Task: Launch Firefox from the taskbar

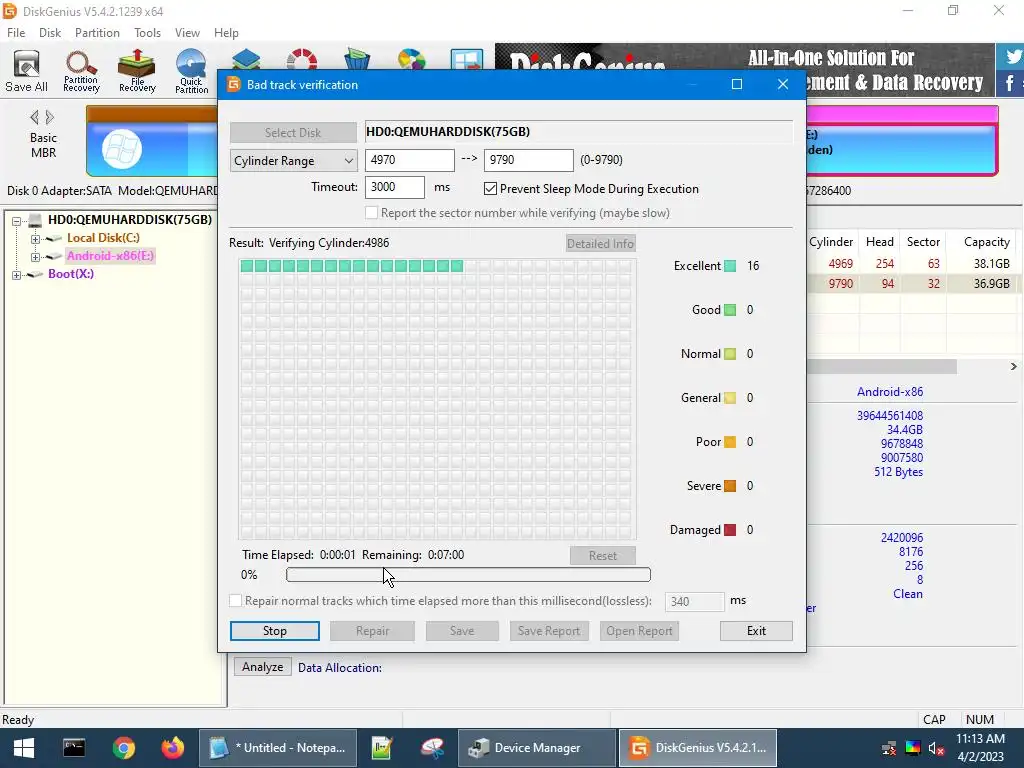Action: click(x=173, y=748)
